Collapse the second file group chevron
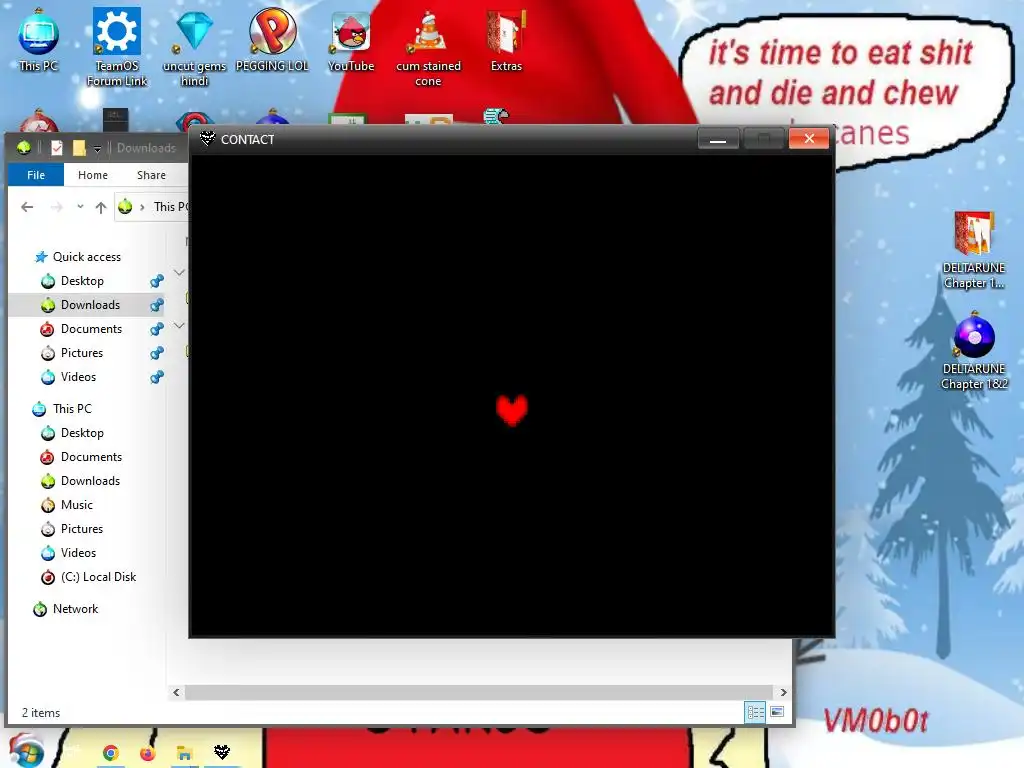This screenshot has height=768, width=1024. [x=179, y=325]
